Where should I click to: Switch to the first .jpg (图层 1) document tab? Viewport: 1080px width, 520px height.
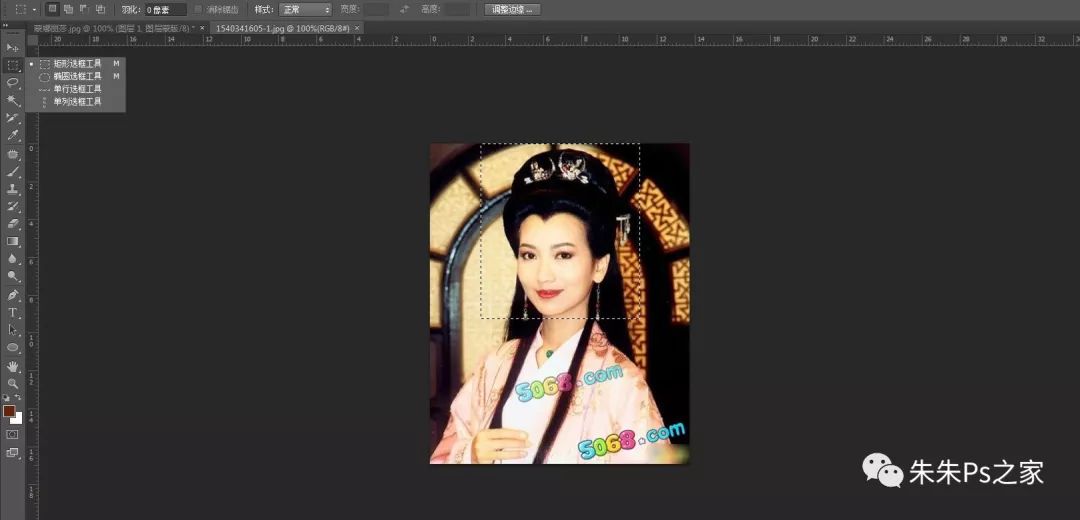coord(114,28)
